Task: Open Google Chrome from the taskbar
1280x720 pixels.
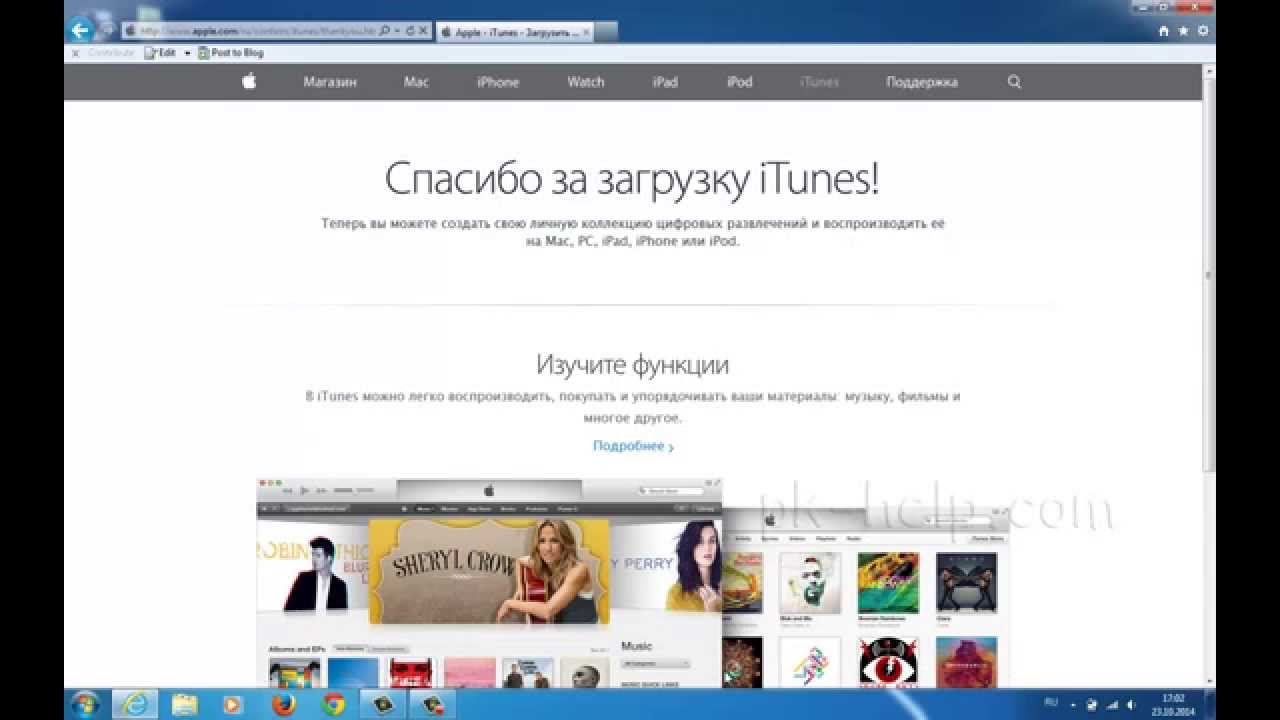Action: [x=333, y=704]
